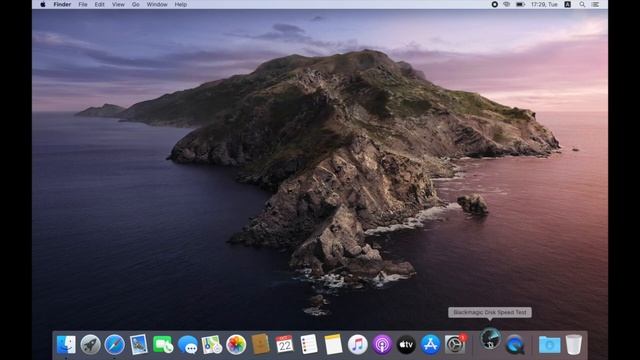Open Notes yellow notepad icon
The width and height of the screenshot is (640, 360).
pyautogui.click(x=333, y=344)
